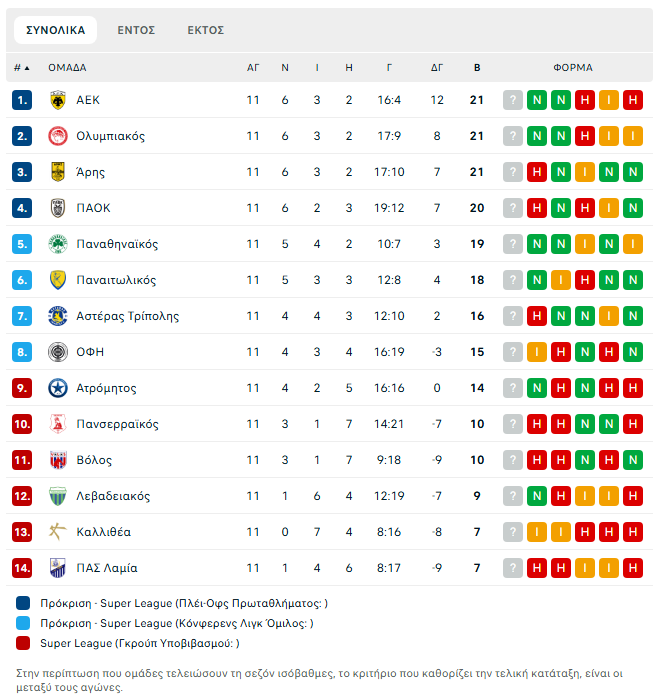Click the ΟΦΗ club logo
Image resolution: width=658 pixels, height=697 pixels.
(x=57, y=352)
